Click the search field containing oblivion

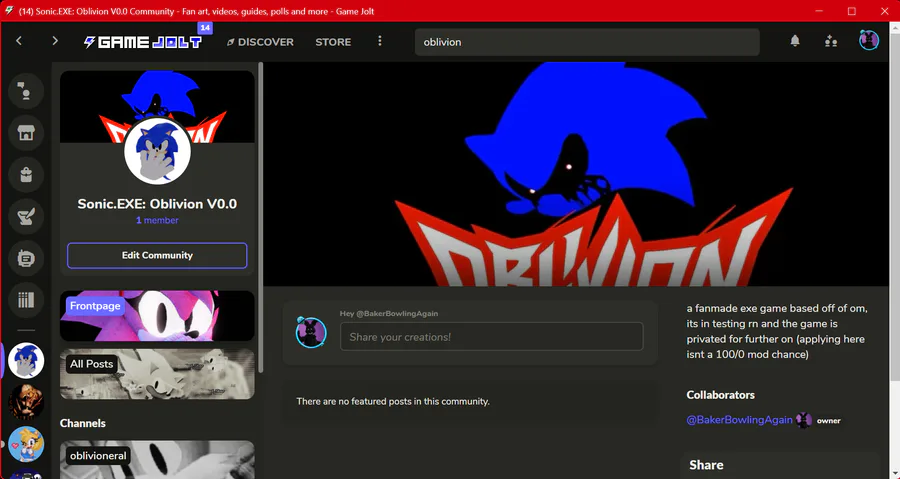[x=587, y=42]
